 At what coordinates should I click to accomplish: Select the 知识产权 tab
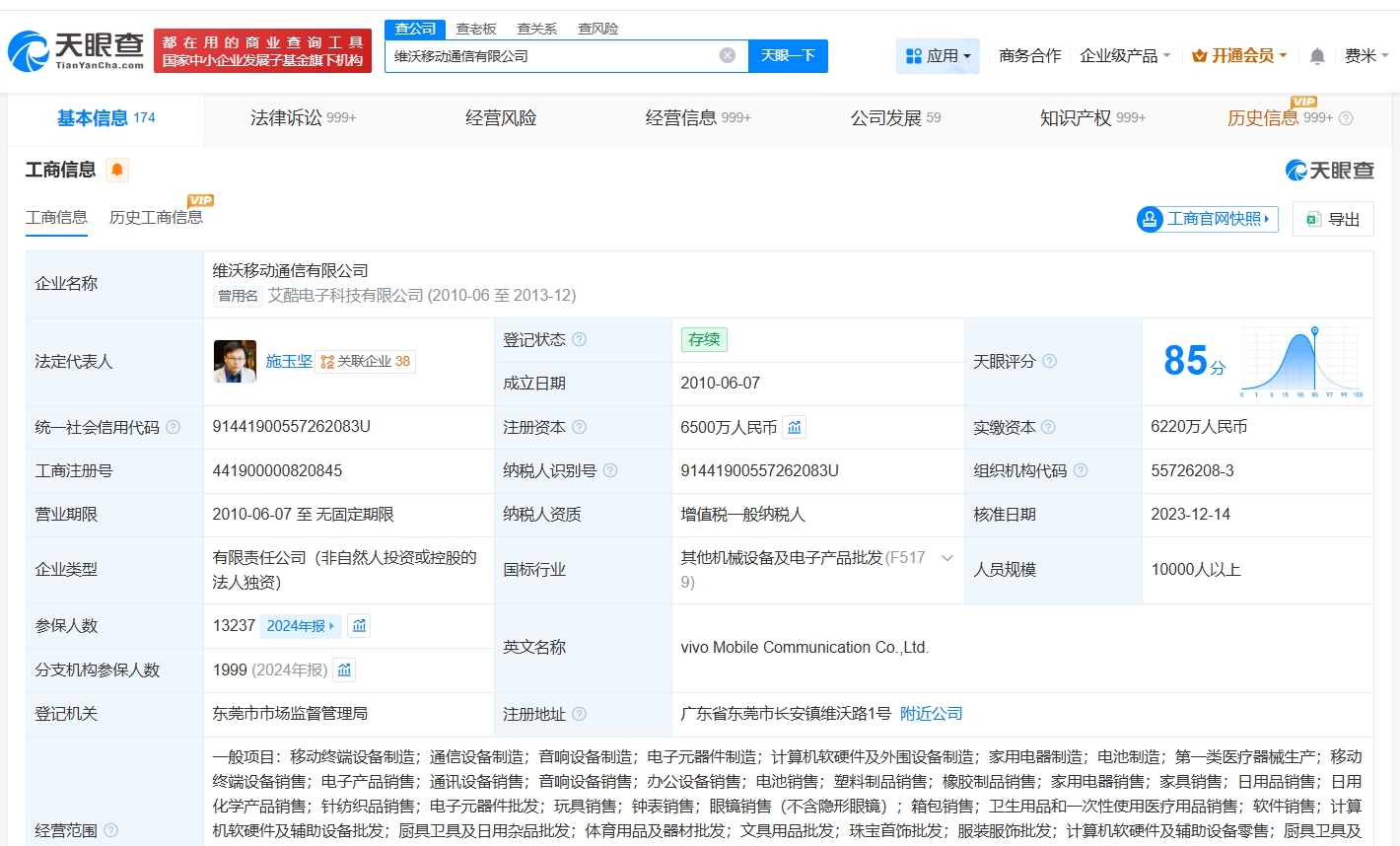click(1092, 118)
